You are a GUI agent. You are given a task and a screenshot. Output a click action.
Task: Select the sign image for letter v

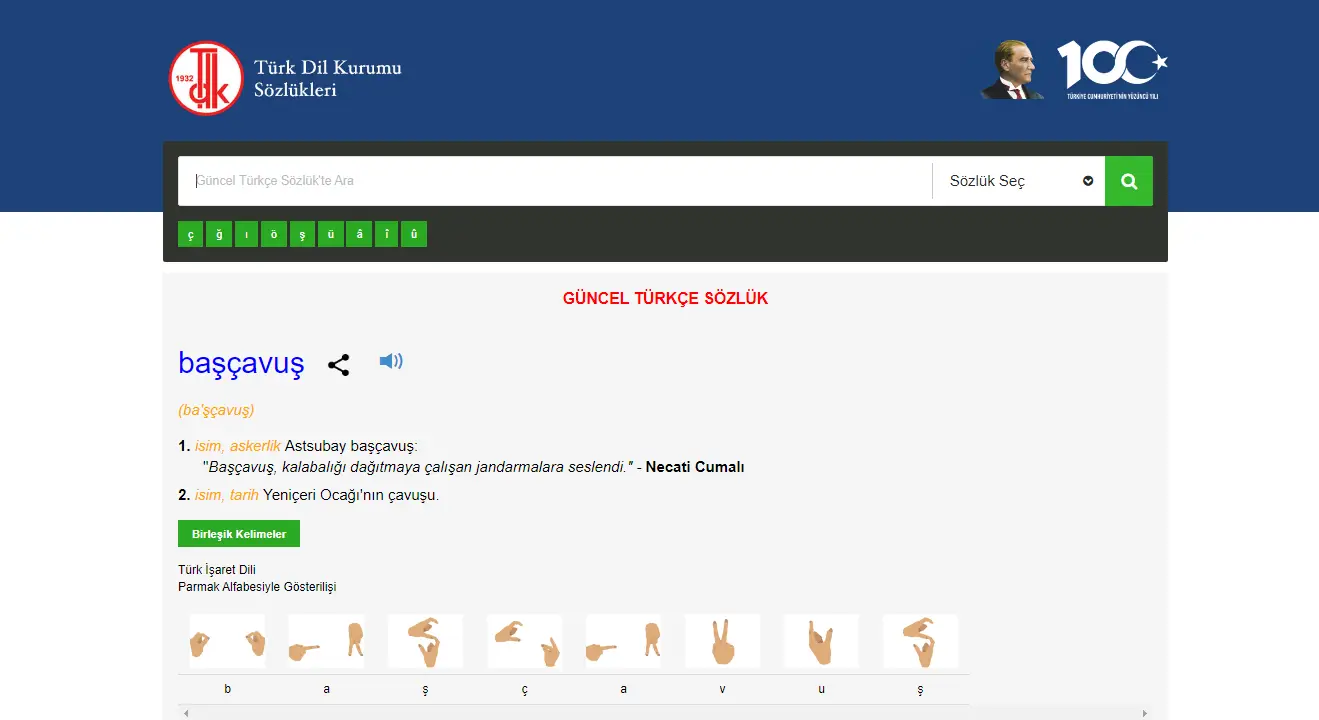coord(722,641)
